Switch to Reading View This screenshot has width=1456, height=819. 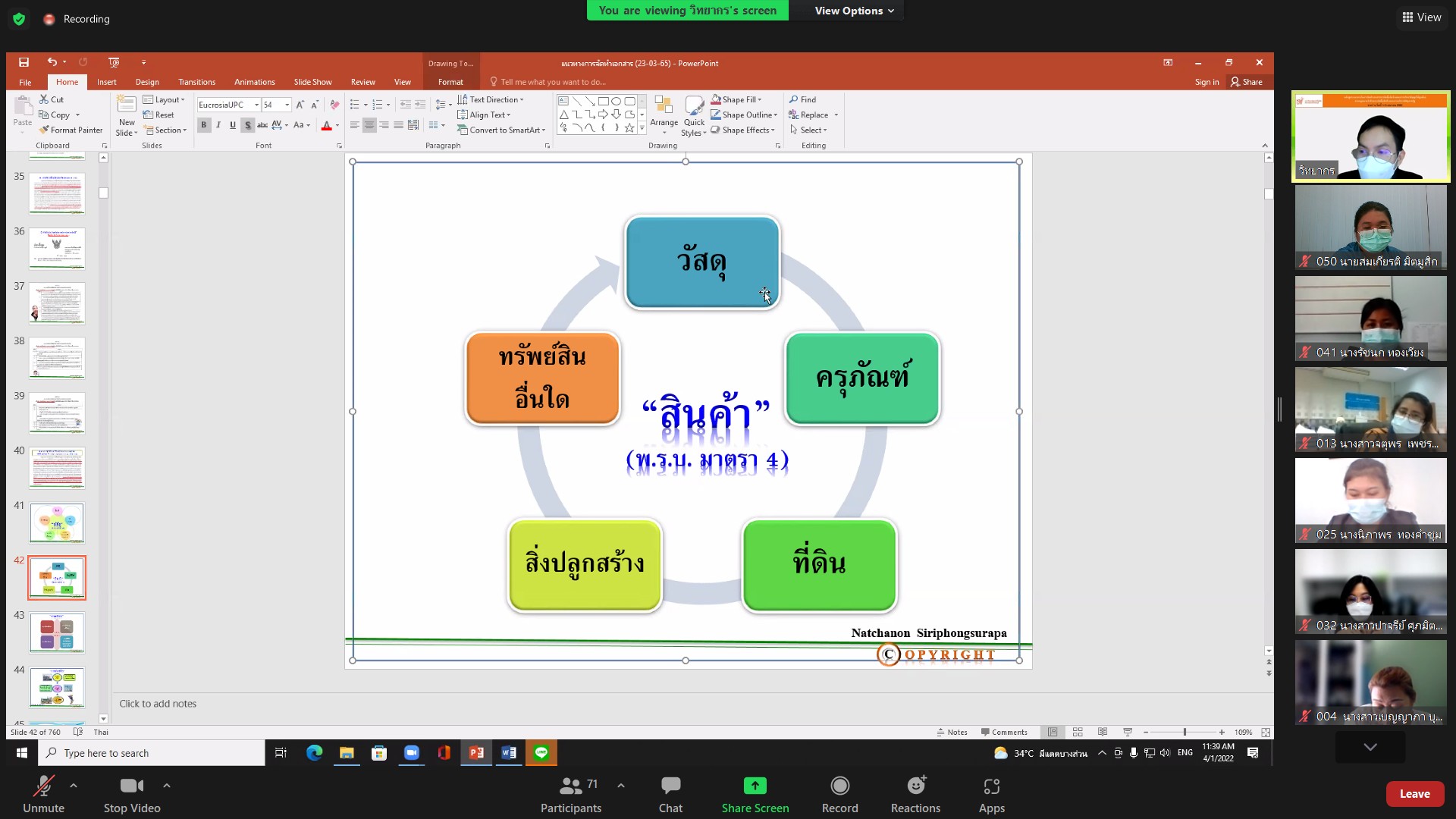point(1103,732)
